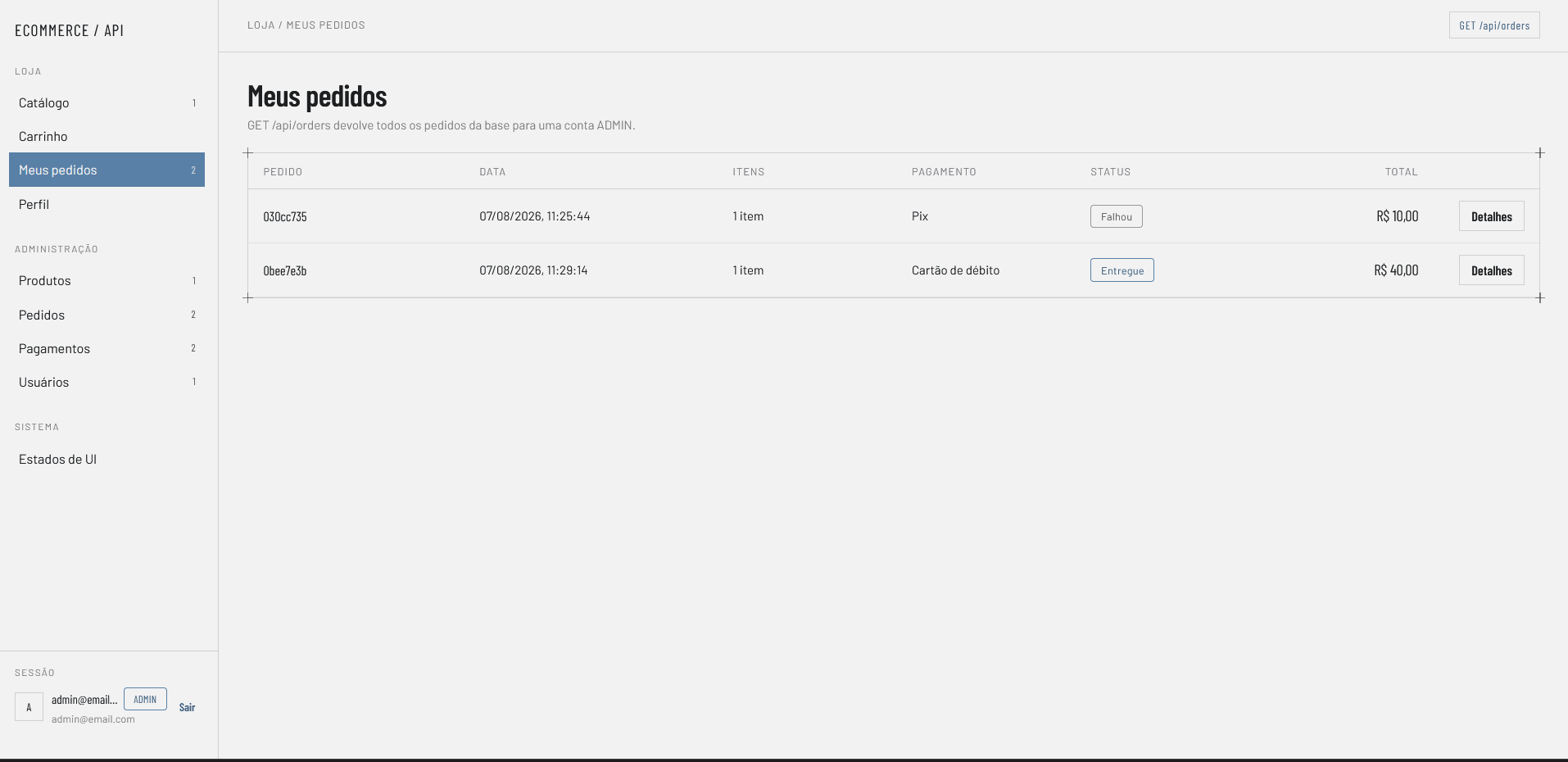Click the ECOMMERCE / API logo title

pyautogui.click(x=69, y=30)
